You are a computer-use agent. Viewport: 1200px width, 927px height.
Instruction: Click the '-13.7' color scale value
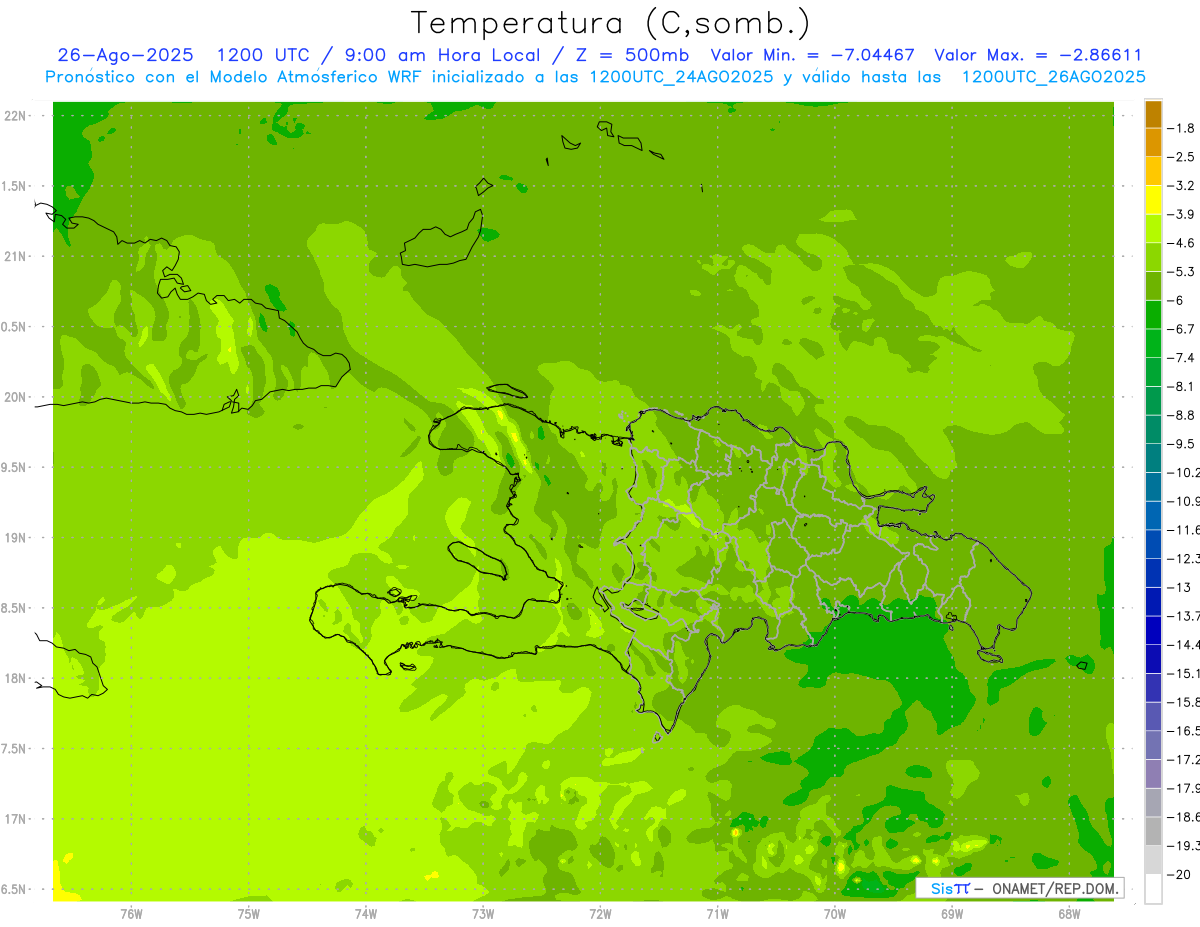(x=1183, y=615)
